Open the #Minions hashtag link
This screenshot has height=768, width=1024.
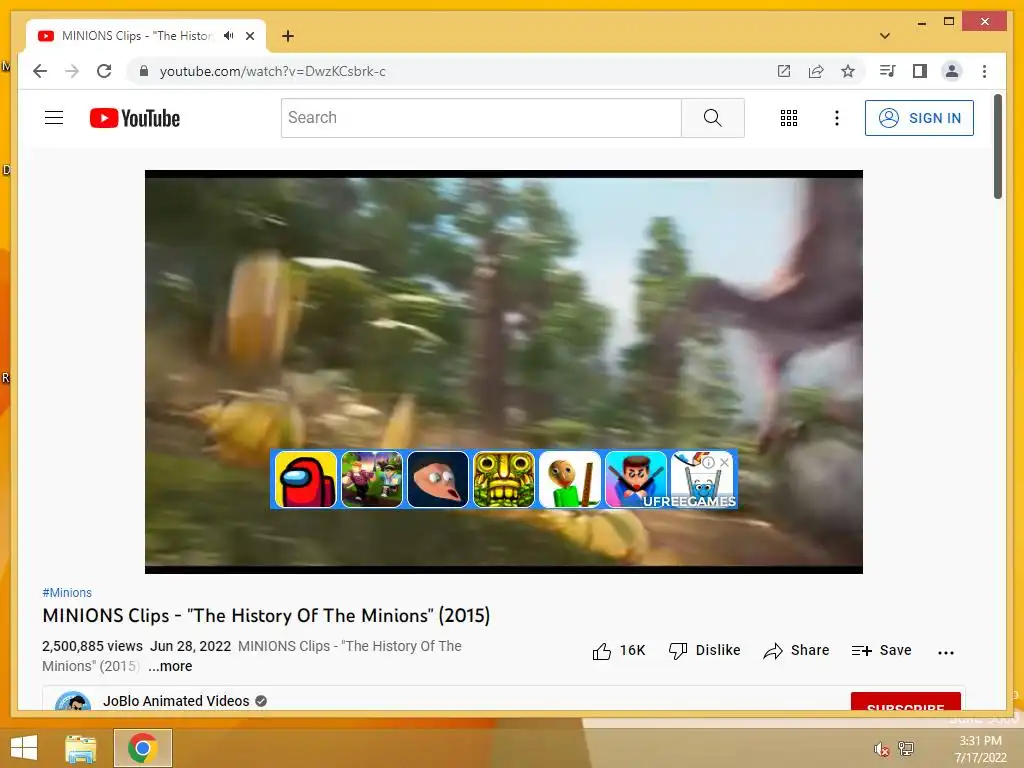(x=67, y=592)
